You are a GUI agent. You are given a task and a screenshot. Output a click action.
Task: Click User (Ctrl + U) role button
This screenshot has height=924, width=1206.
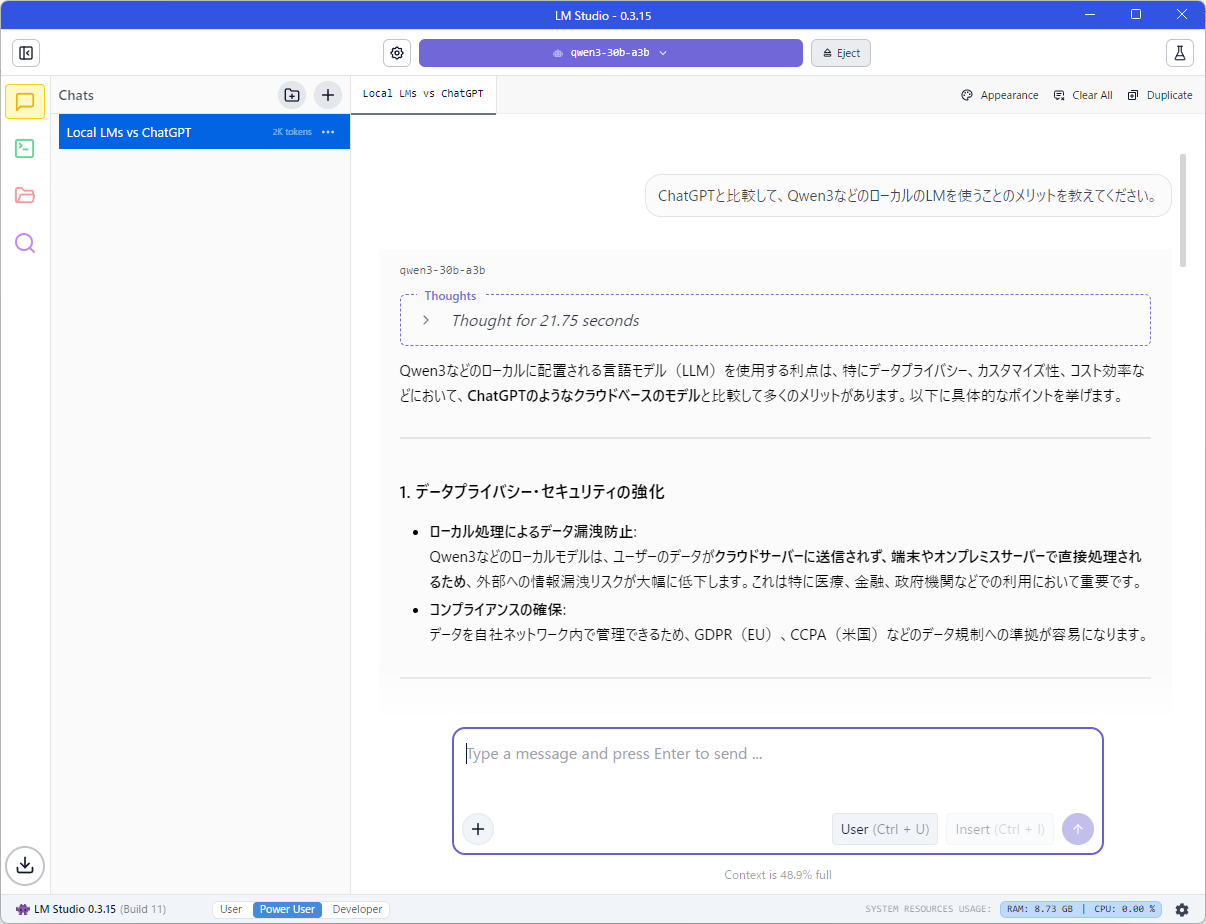[885, 829]
